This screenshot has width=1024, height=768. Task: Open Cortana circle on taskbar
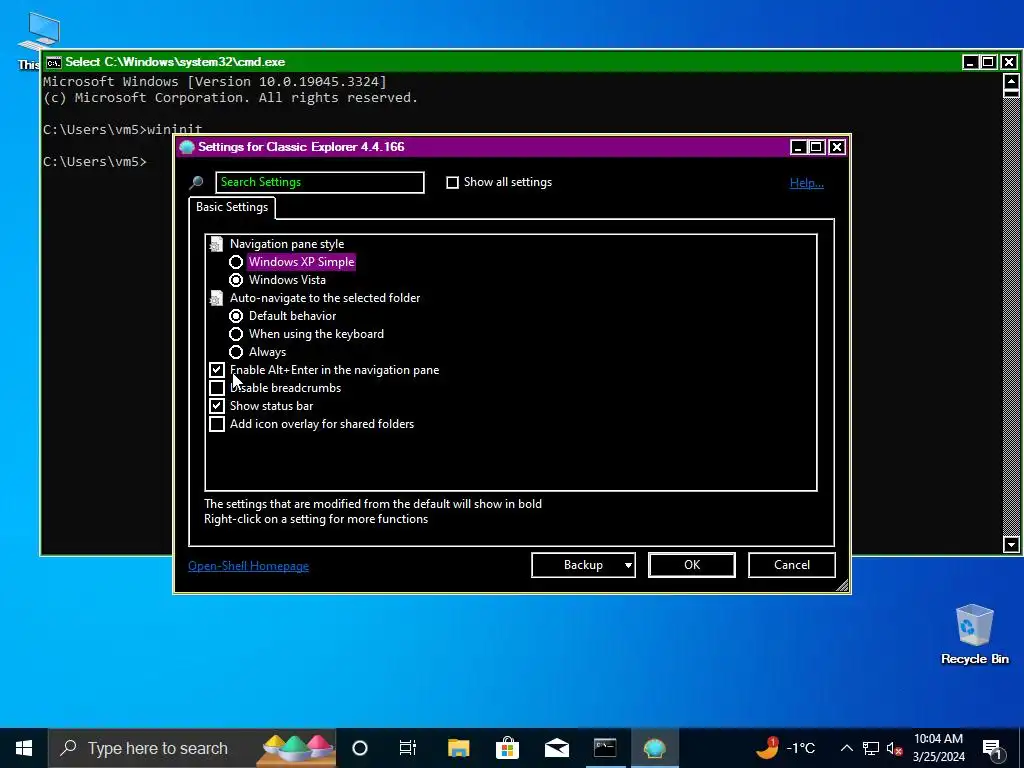tap(360, 748)
